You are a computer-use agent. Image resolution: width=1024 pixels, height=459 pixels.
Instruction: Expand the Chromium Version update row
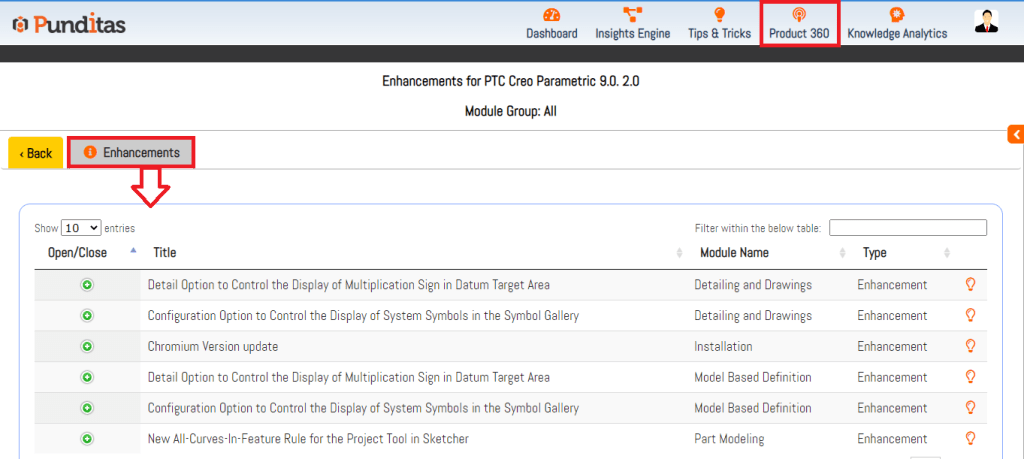pos(87,346)
